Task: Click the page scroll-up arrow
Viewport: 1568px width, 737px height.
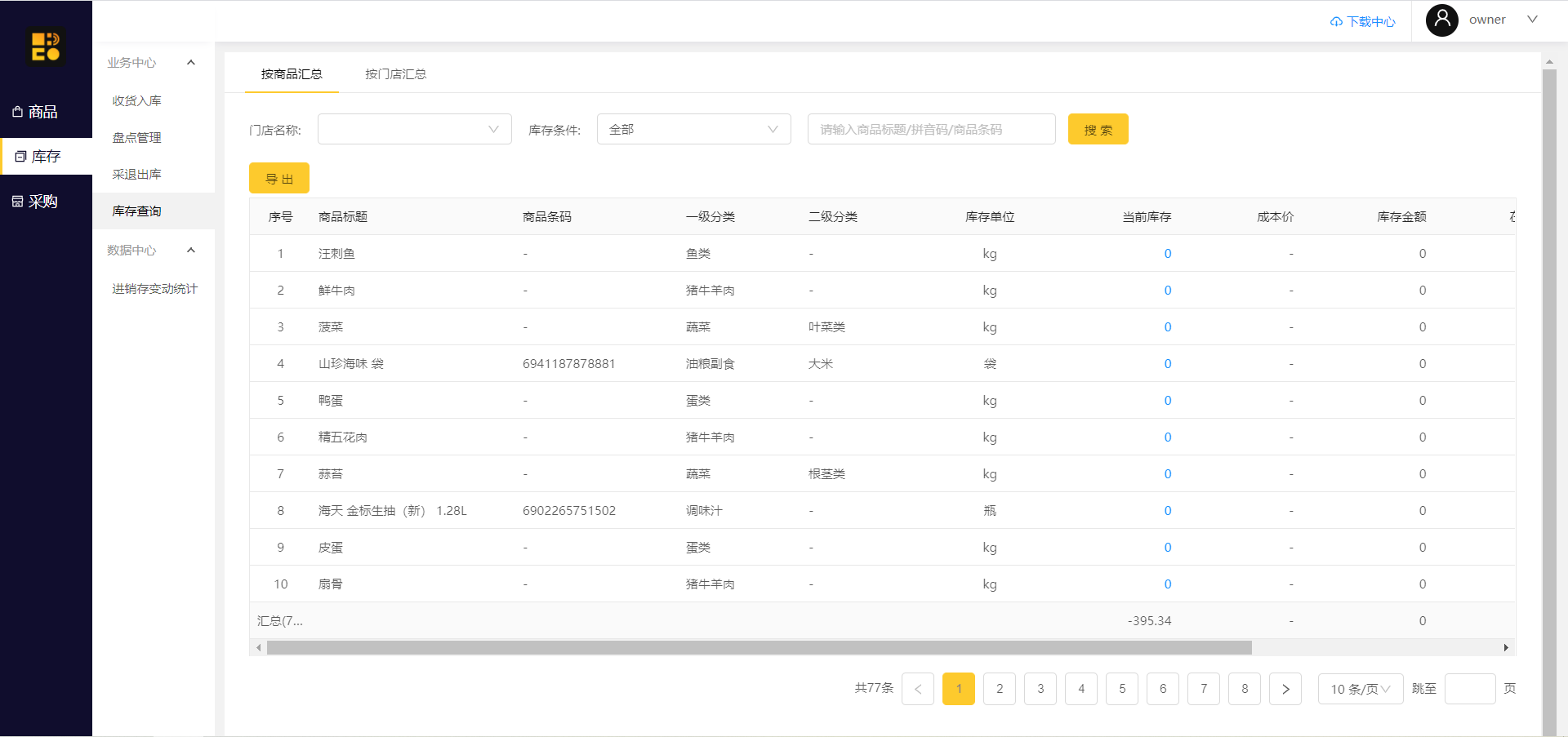Action: pyautogui.click(x=1549, y=61)
